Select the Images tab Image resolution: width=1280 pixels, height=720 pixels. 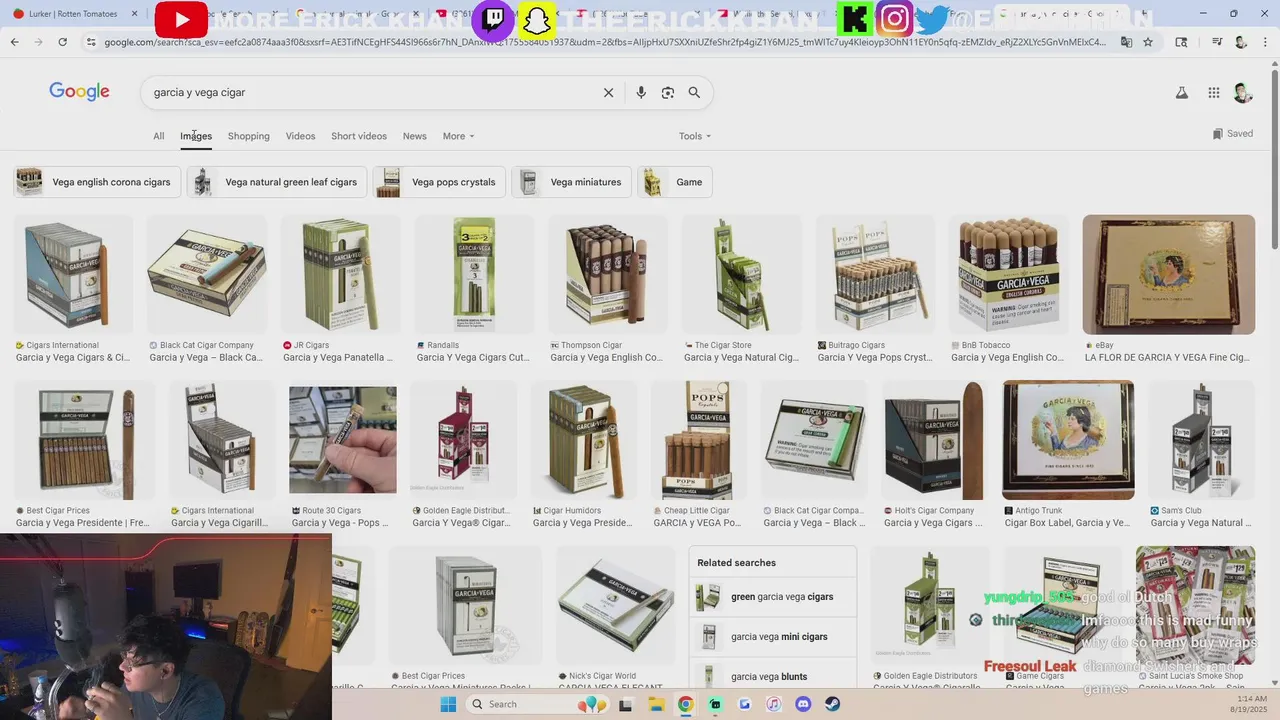click(x=196, y=136)
